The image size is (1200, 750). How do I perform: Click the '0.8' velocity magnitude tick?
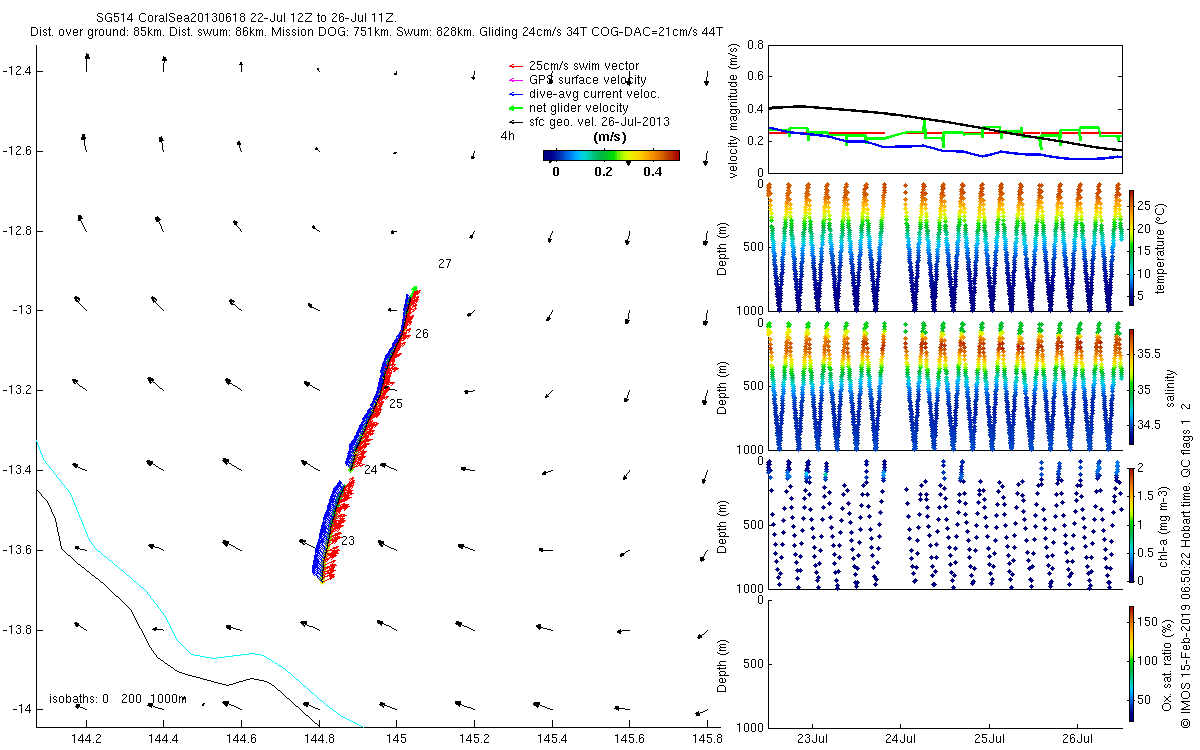pyautogui.click(x=754, y=45)
